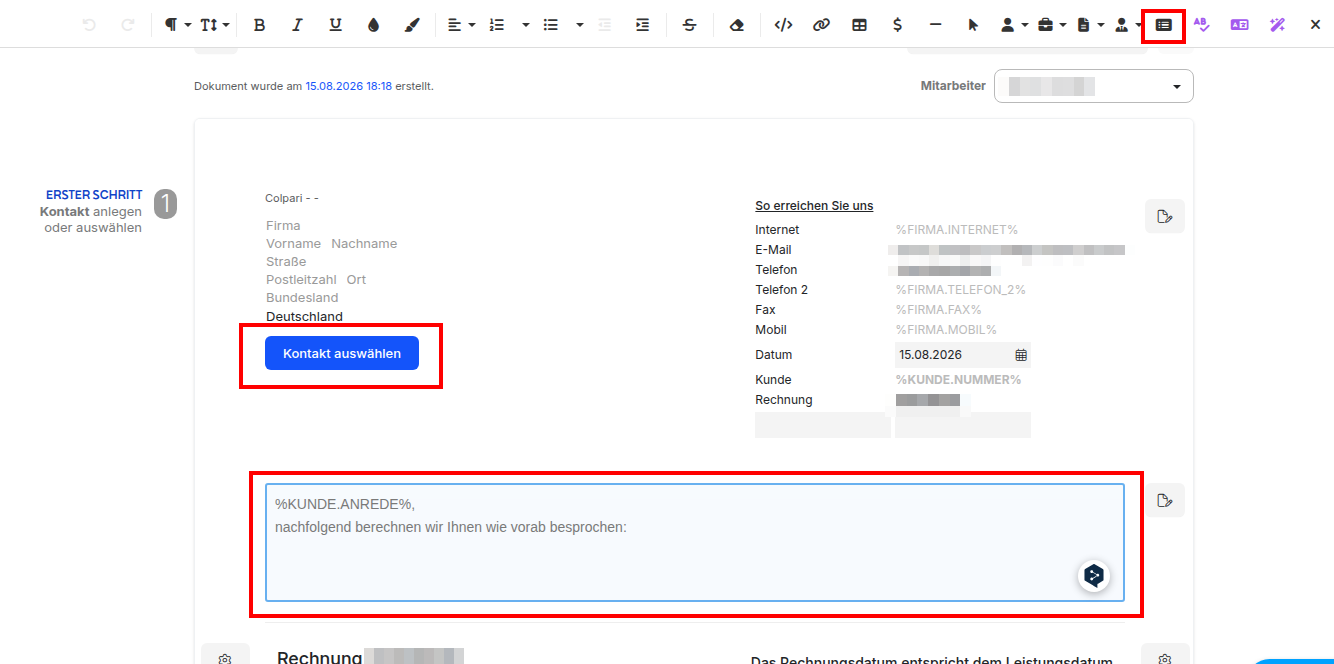Click the mouse pointer select icon

click(x=973, y=25)
